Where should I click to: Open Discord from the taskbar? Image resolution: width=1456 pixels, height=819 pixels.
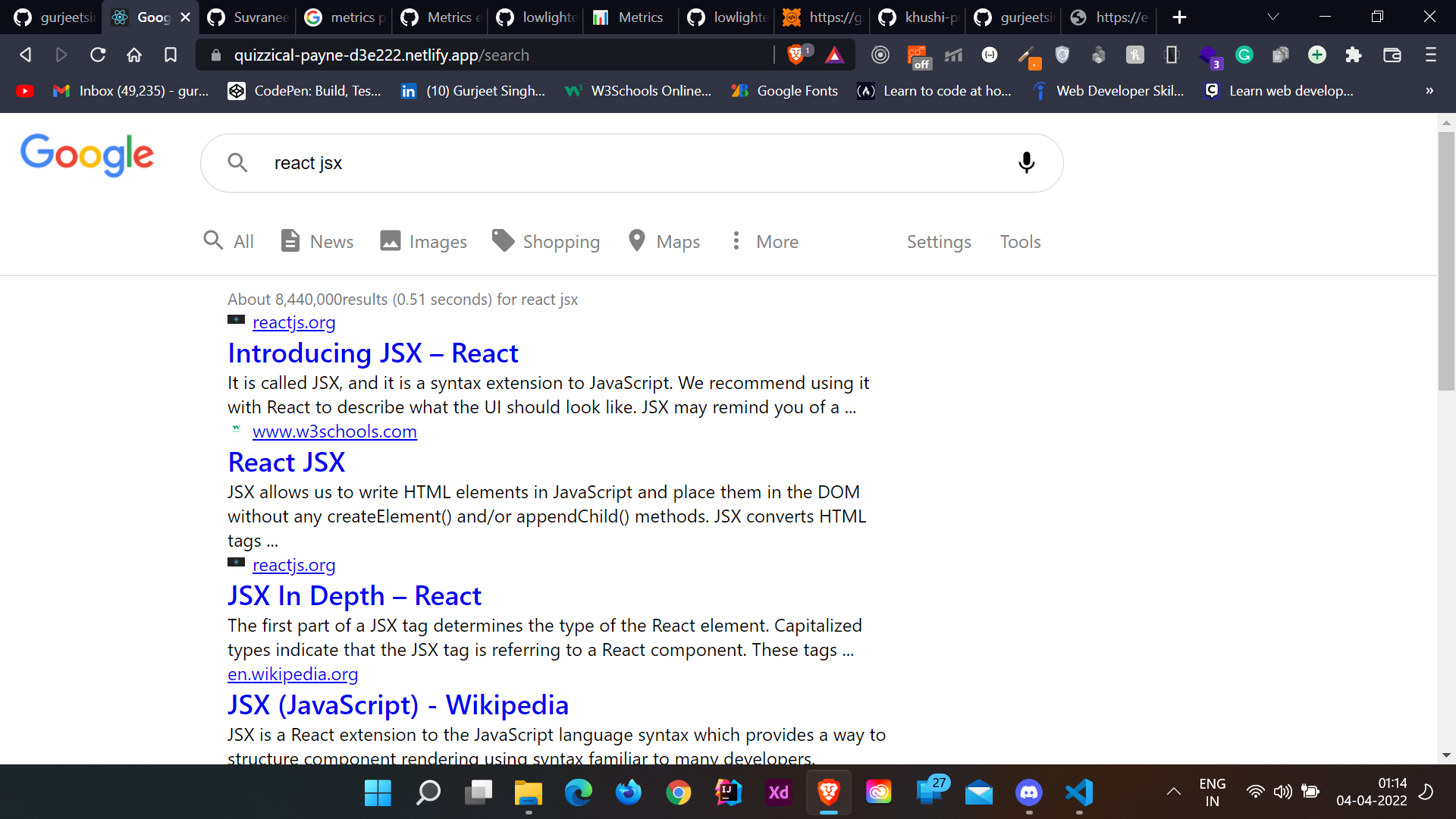tap(1029, 792)
